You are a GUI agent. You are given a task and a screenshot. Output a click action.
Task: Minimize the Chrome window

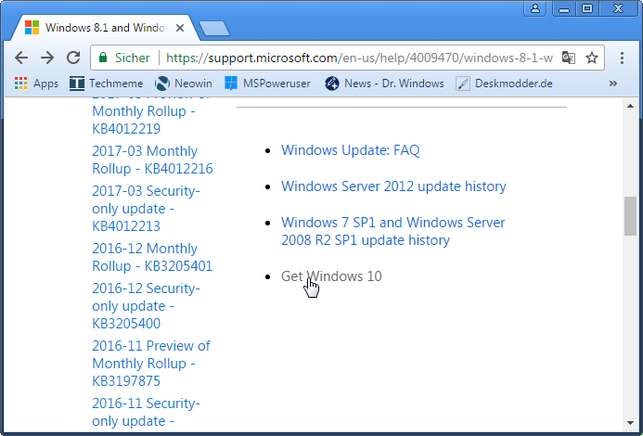point(564,8)
